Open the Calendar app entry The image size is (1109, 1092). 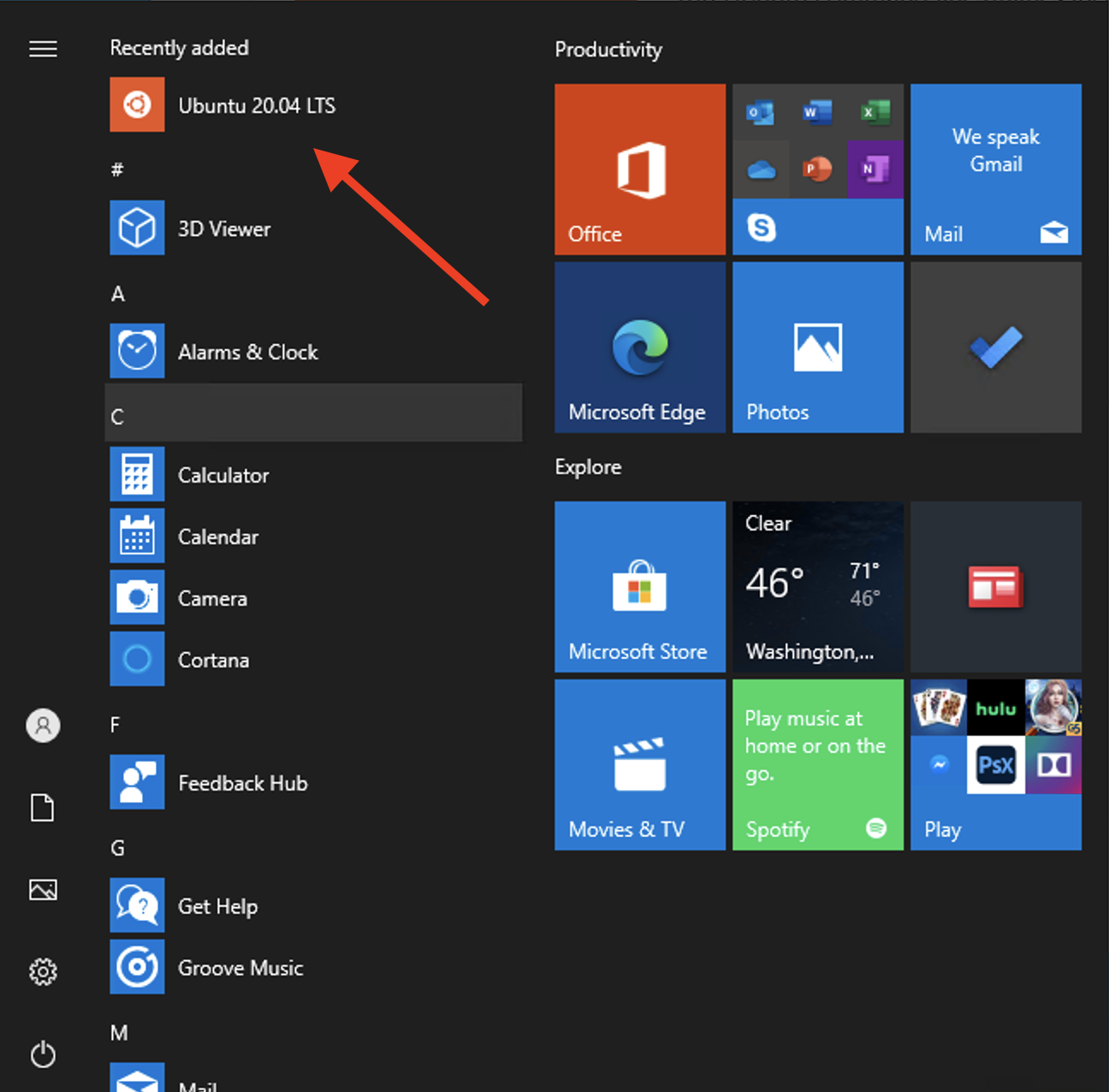point(313,537)
